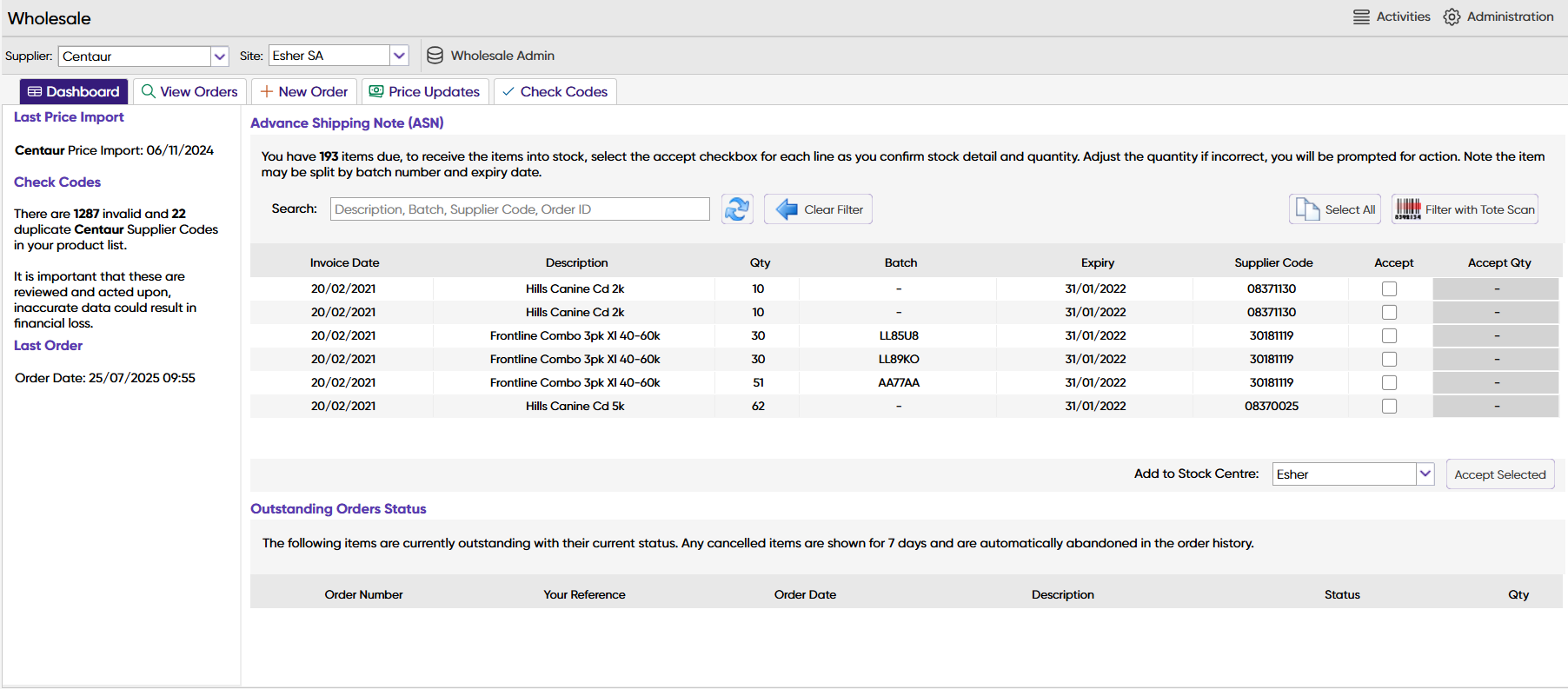The height and width of the screenshot is (689, 1568).
Task: Expand the Add to Stock Centre dropdown
Action: tap(1425, 474)
